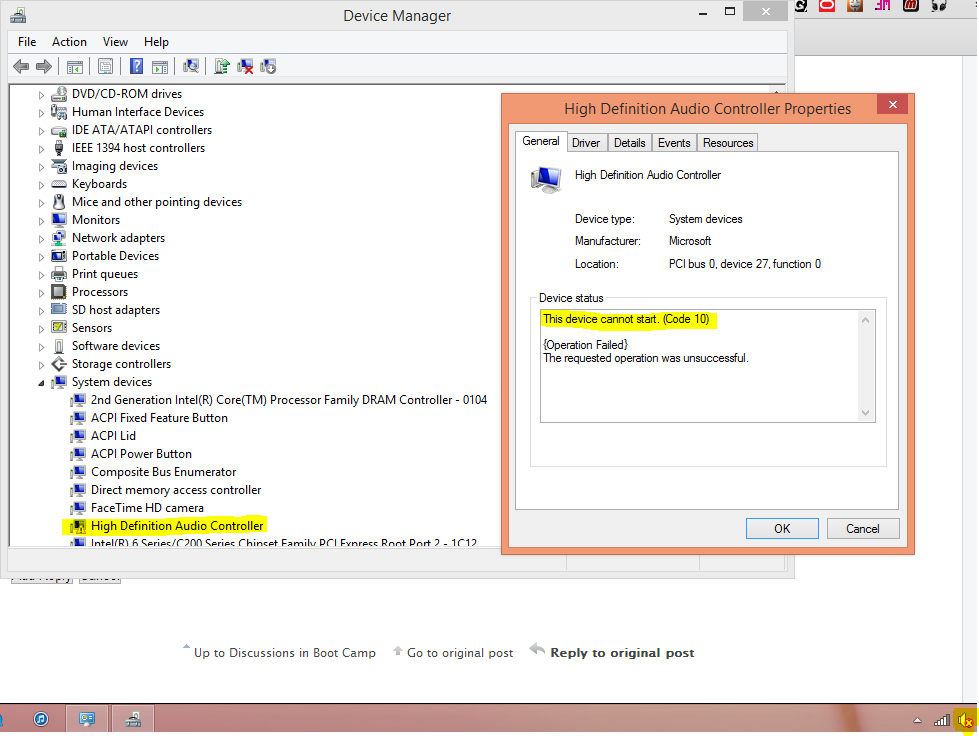The height and width of the screenshot is (736, 979).
Task: Click 'Reply to original post' link
Action: click(x=622, y=652)
